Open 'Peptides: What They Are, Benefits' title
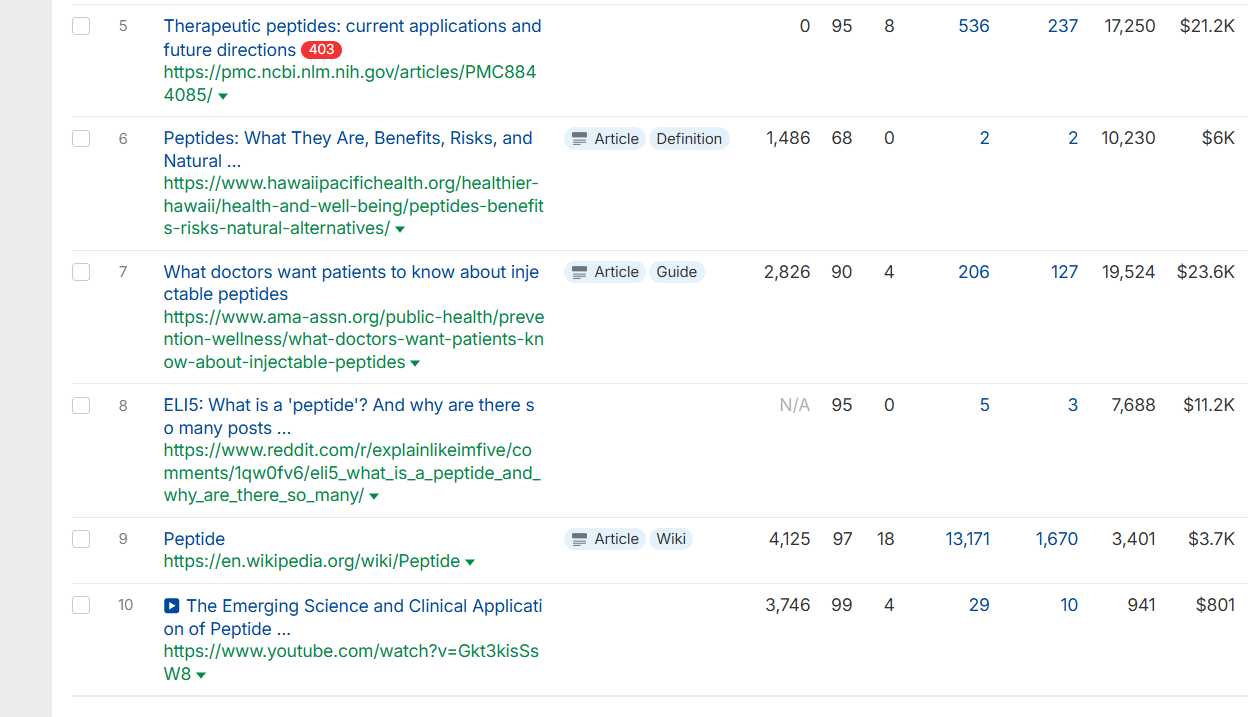The height and width of the screenshot is (717, 1248). [348, 149]
